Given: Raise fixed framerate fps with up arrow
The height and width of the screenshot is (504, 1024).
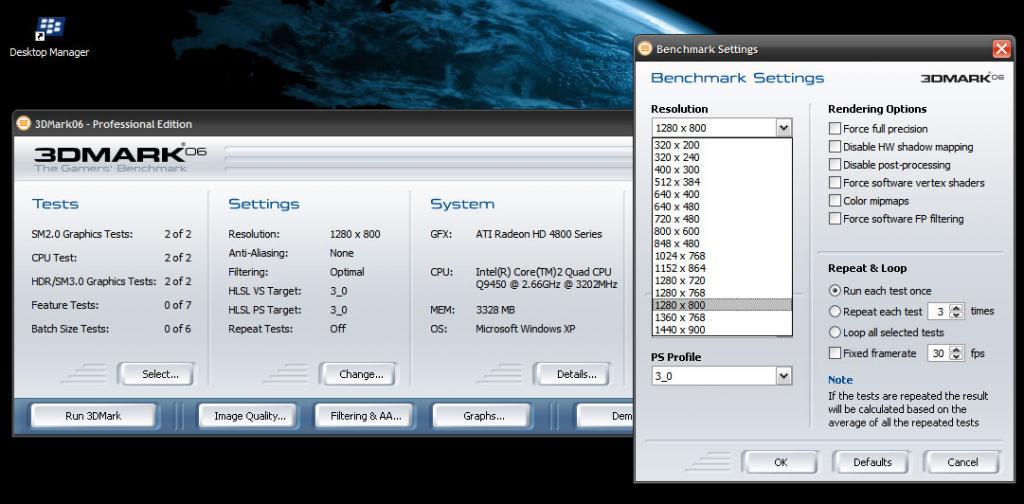Looking at the screenshot, I should tap(956, 350).
